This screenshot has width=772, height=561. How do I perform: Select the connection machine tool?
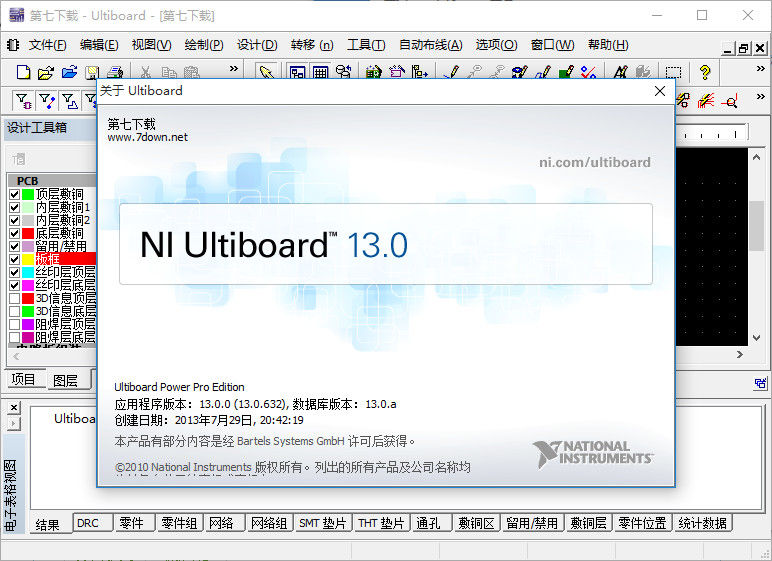(x=497, y=72)
